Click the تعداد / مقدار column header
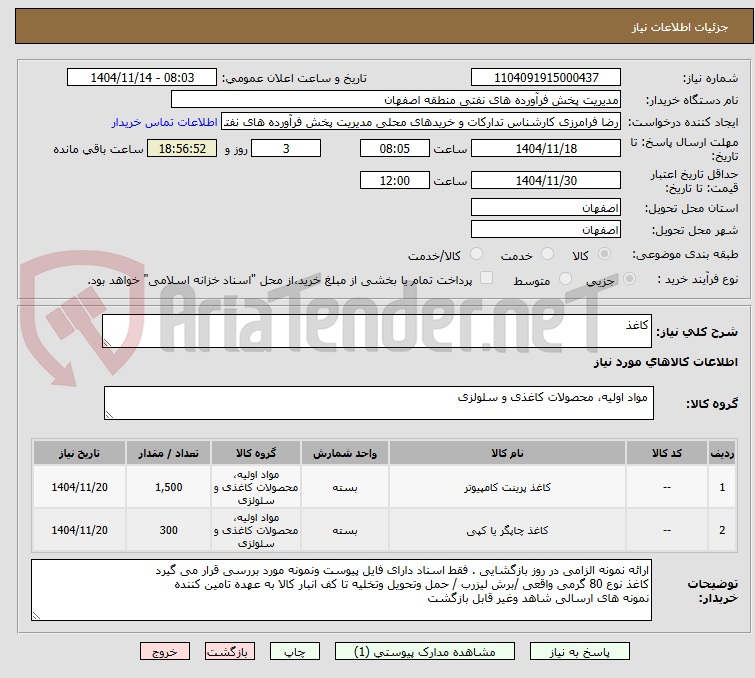 (x=169, y=453)
